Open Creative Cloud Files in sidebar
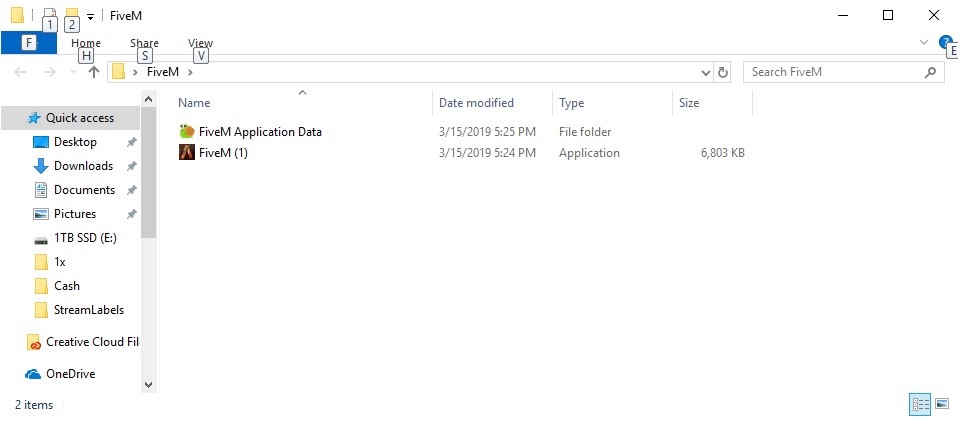The height and width of the screenshot is (429, 966). point(92,342)
